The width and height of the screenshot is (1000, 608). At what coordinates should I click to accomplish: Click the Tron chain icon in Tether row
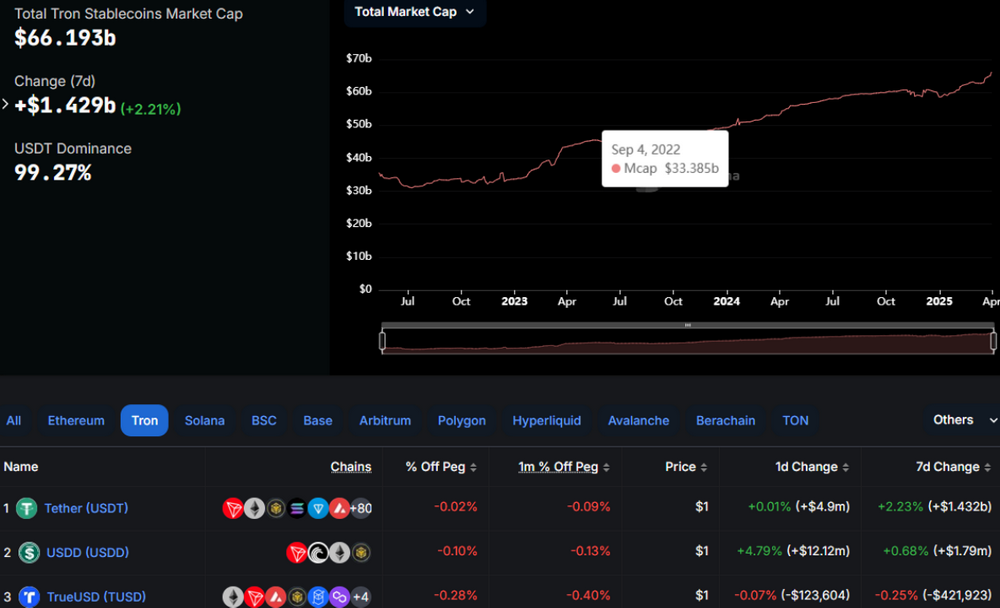click(x=233, y=509)
